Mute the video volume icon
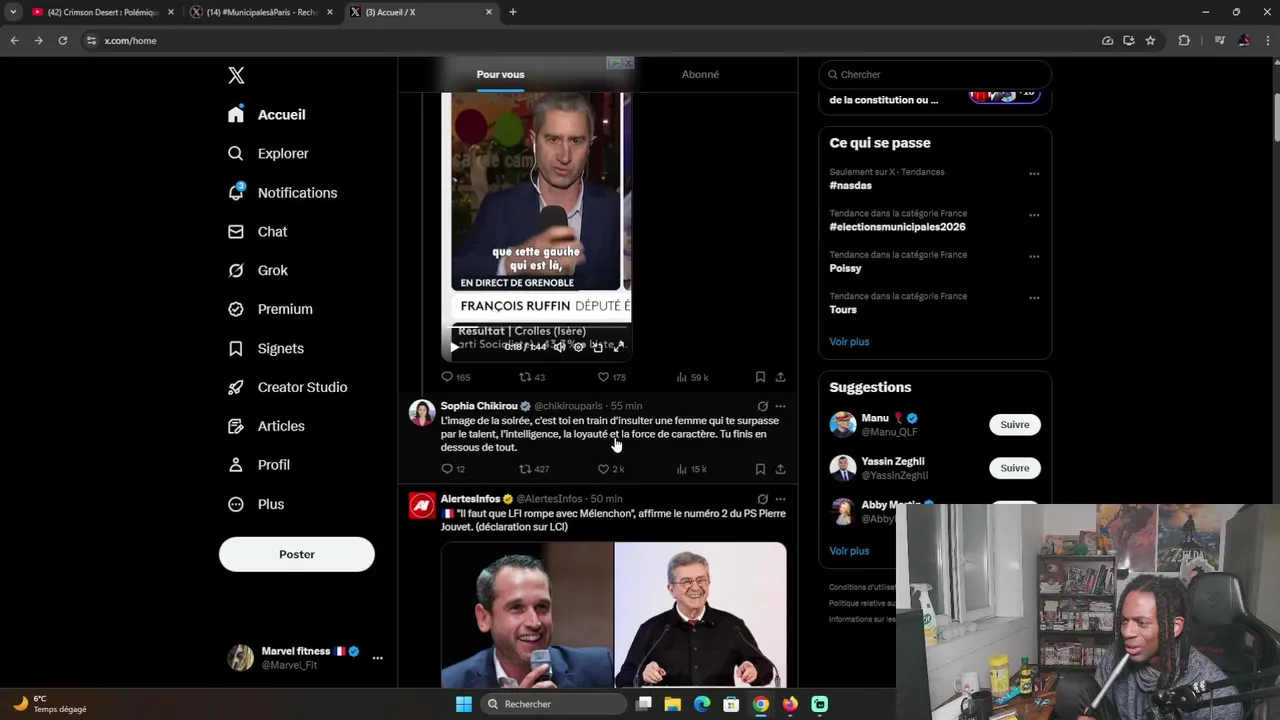Image resolution: width=1280 pixels, height=720 pixels. [x=559, y=347]
